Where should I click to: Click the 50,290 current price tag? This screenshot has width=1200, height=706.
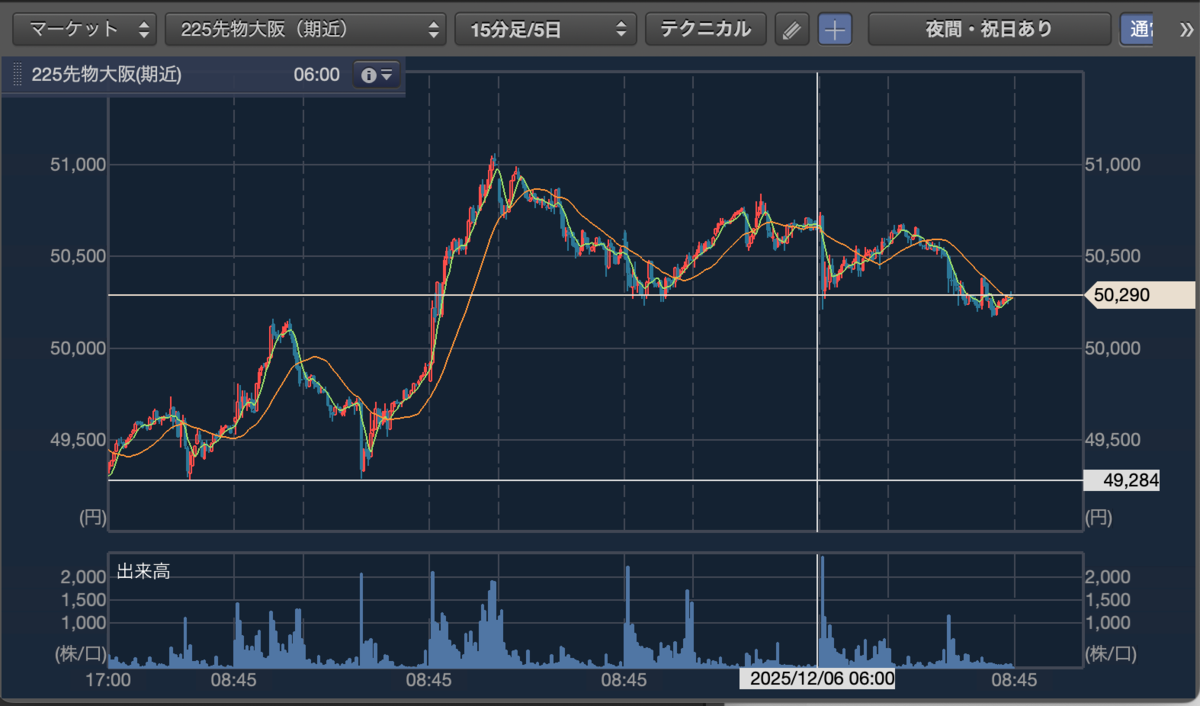(x=1140, y=295)
